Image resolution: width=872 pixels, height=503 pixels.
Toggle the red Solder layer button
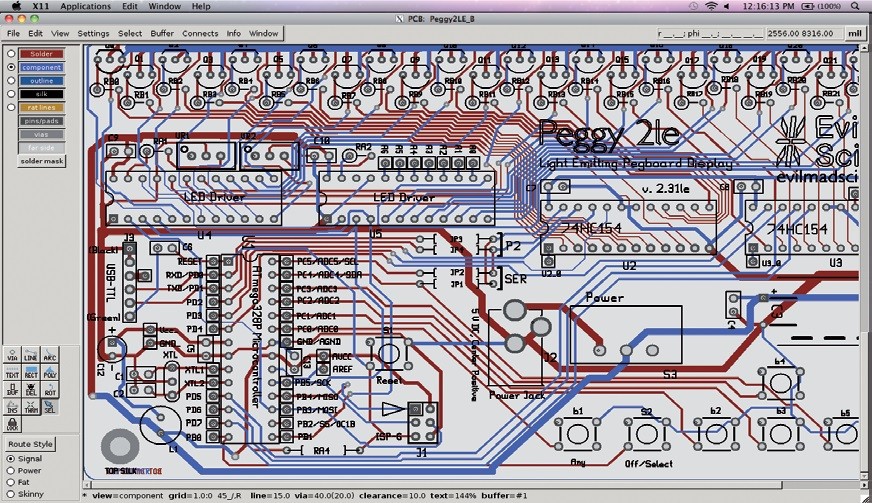point(42,54)
